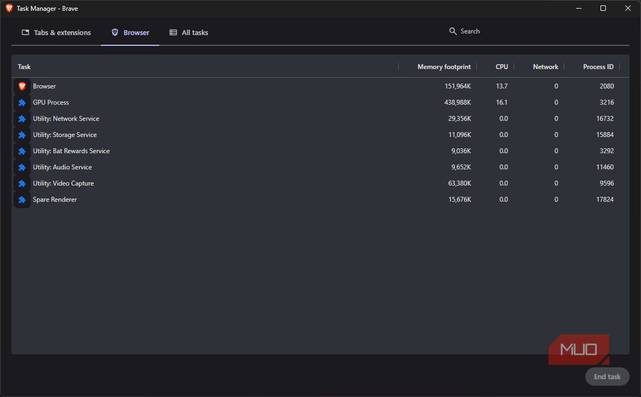Click memory value 15,676K

(459, 200)
